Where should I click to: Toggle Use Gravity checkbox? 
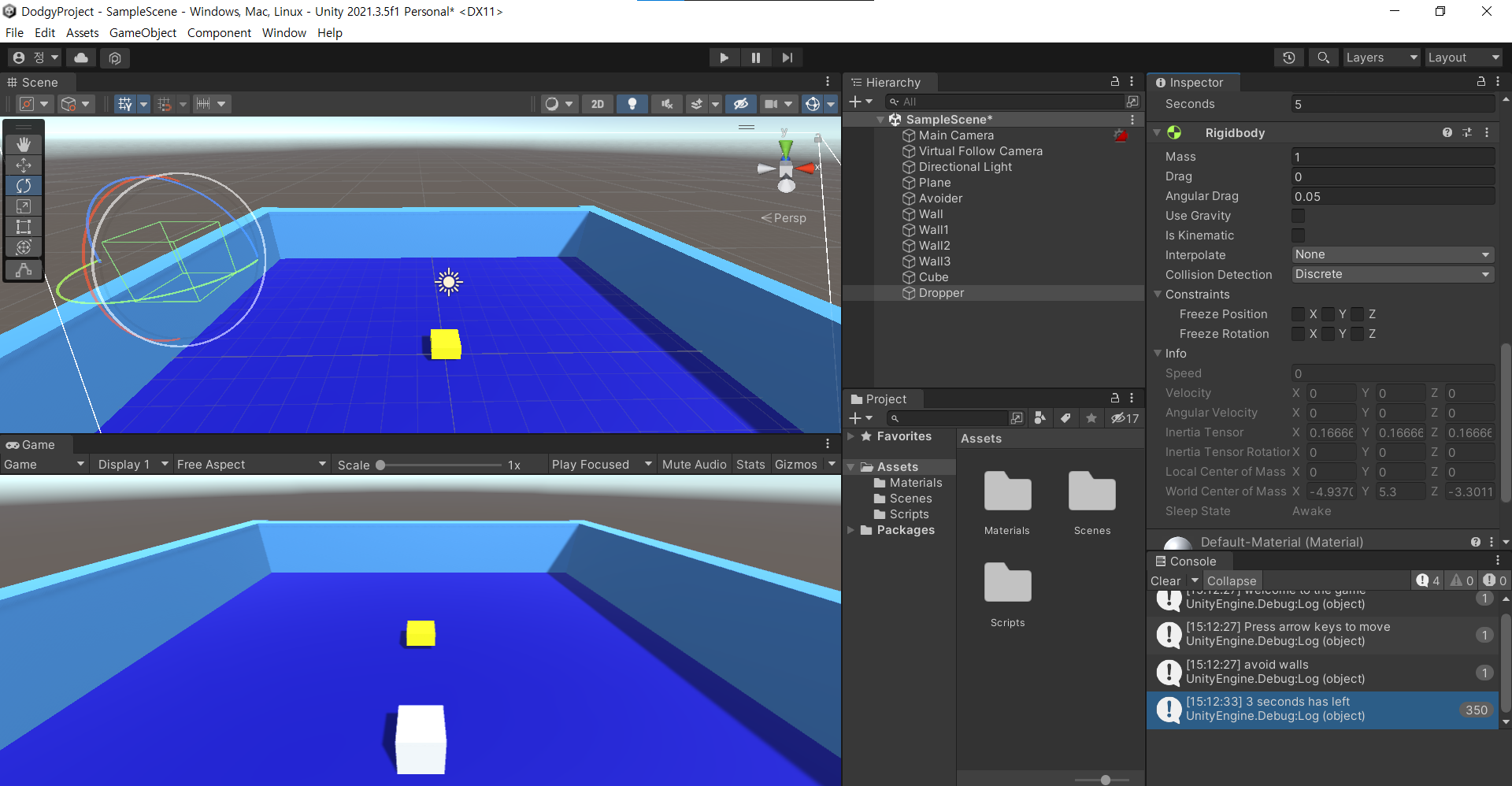pyautogui.click(x=1298, y=216)
